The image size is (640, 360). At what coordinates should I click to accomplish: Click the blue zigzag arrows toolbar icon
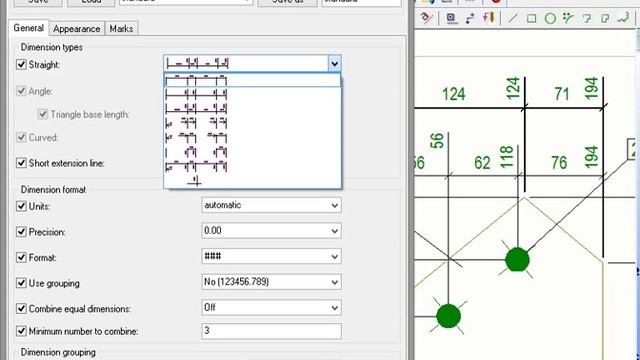coord(470,18)
